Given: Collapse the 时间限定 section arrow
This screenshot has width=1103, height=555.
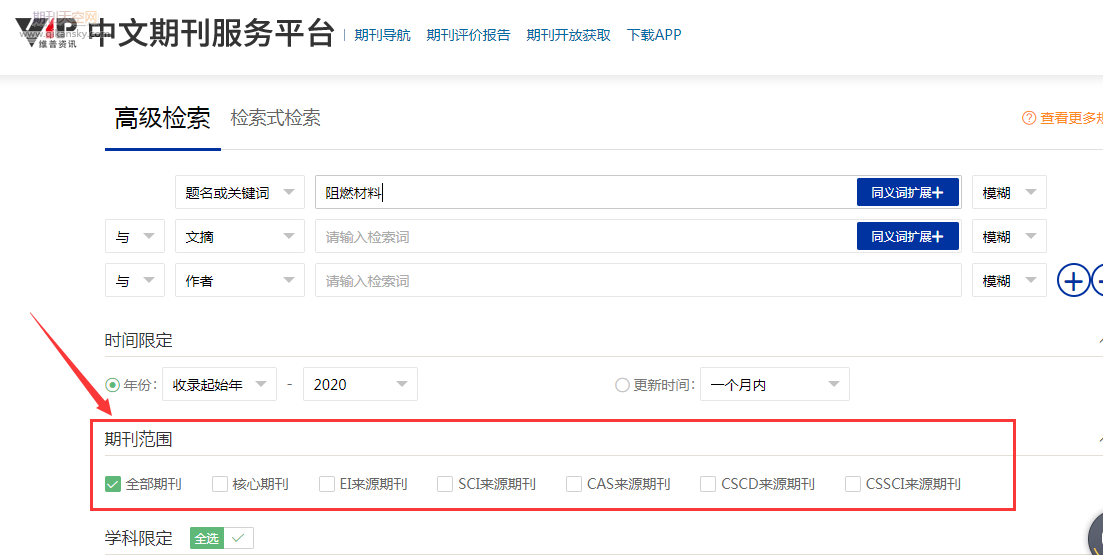Looking at the screenshot, I should pyautogui.click(x=1099, y=341).
